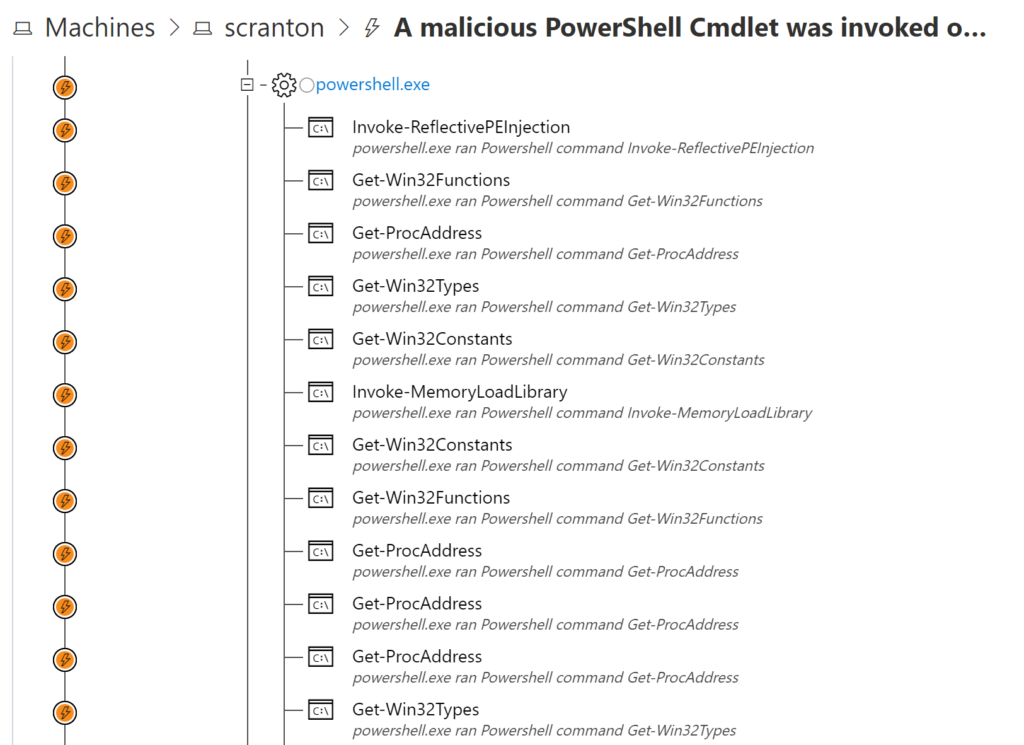Collapse the powershell.exe process tree node
The height and width of the screenshot is (745, 1024).
(x=246, y=85)
